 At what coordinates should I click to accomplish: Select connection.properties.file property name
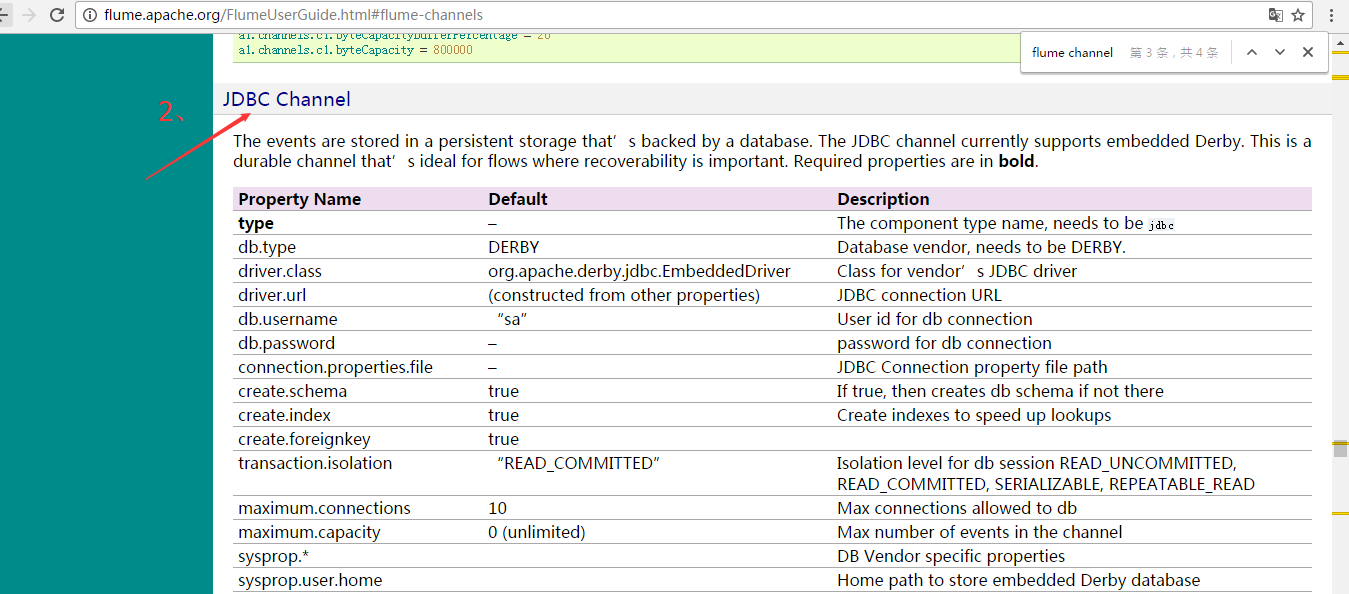(335, 367)
